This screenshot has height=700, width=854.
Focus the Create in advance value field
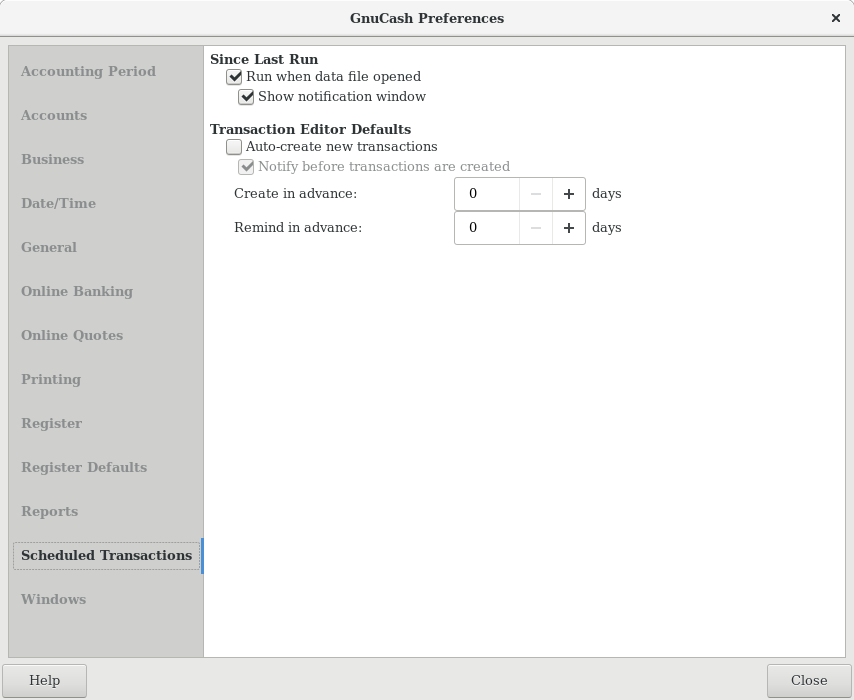[487, 194]
